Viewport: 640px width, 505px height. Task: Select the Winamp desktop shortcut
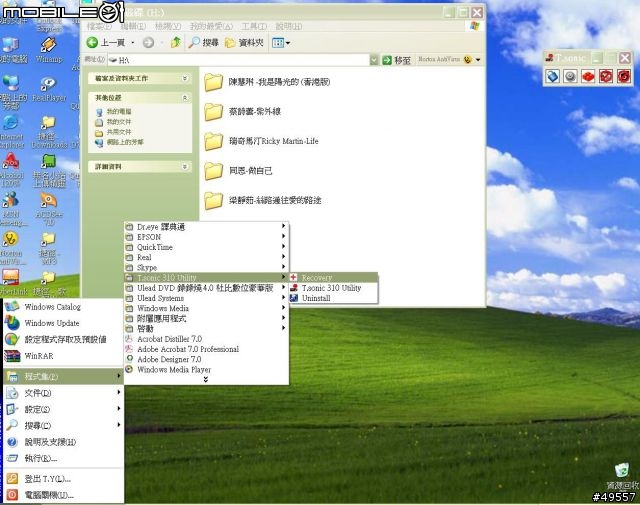(49, 50)
